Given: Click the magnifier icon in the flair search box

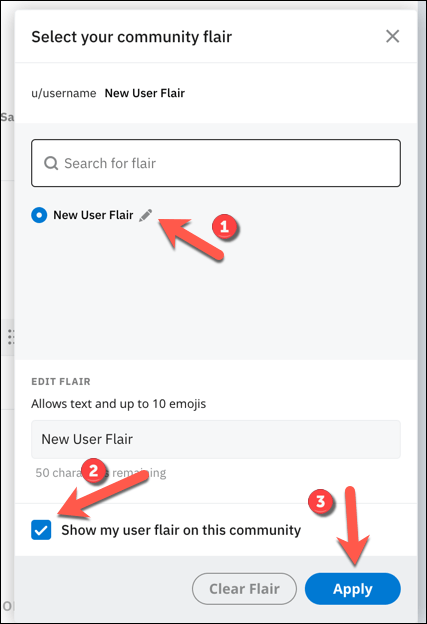Looking at the screenshot, I should (51, 163).
